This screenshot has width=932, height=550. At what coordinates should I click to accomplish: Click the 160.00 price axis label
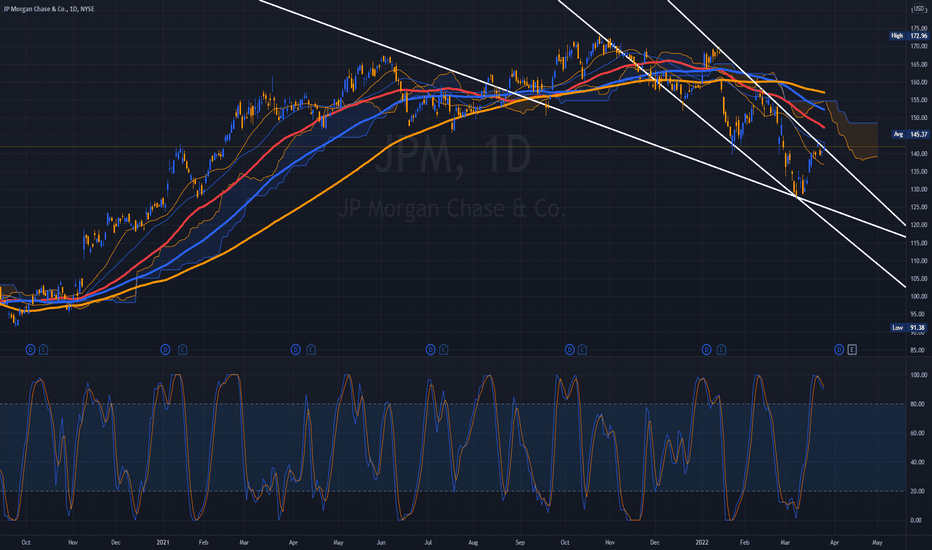[919, 82]
